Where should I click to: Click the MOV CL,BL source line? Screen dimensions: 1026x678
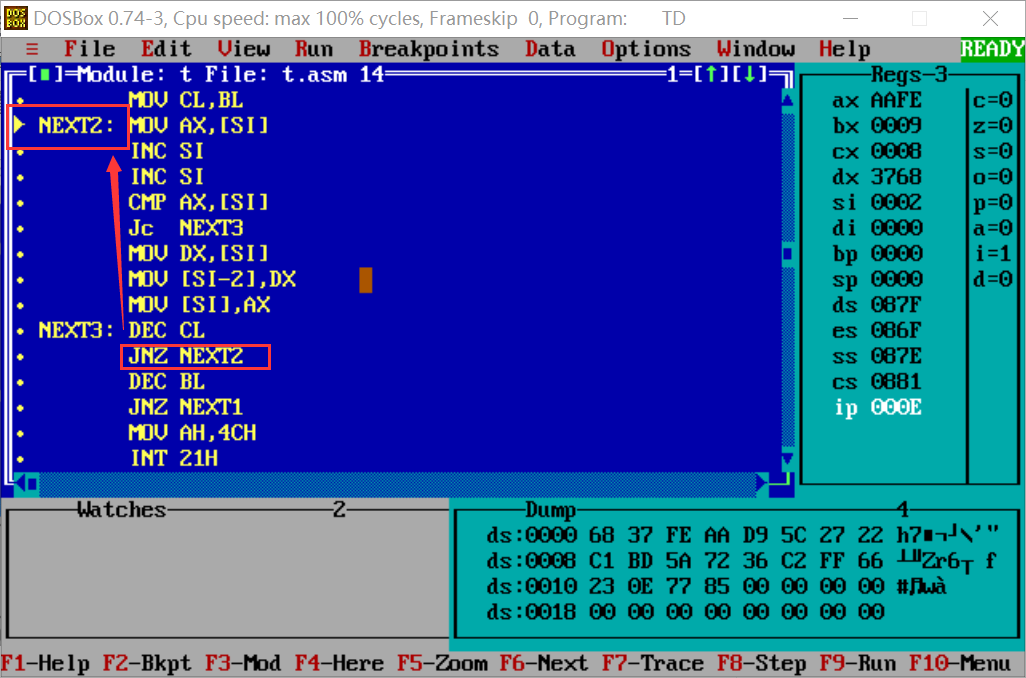coord(186,100)
